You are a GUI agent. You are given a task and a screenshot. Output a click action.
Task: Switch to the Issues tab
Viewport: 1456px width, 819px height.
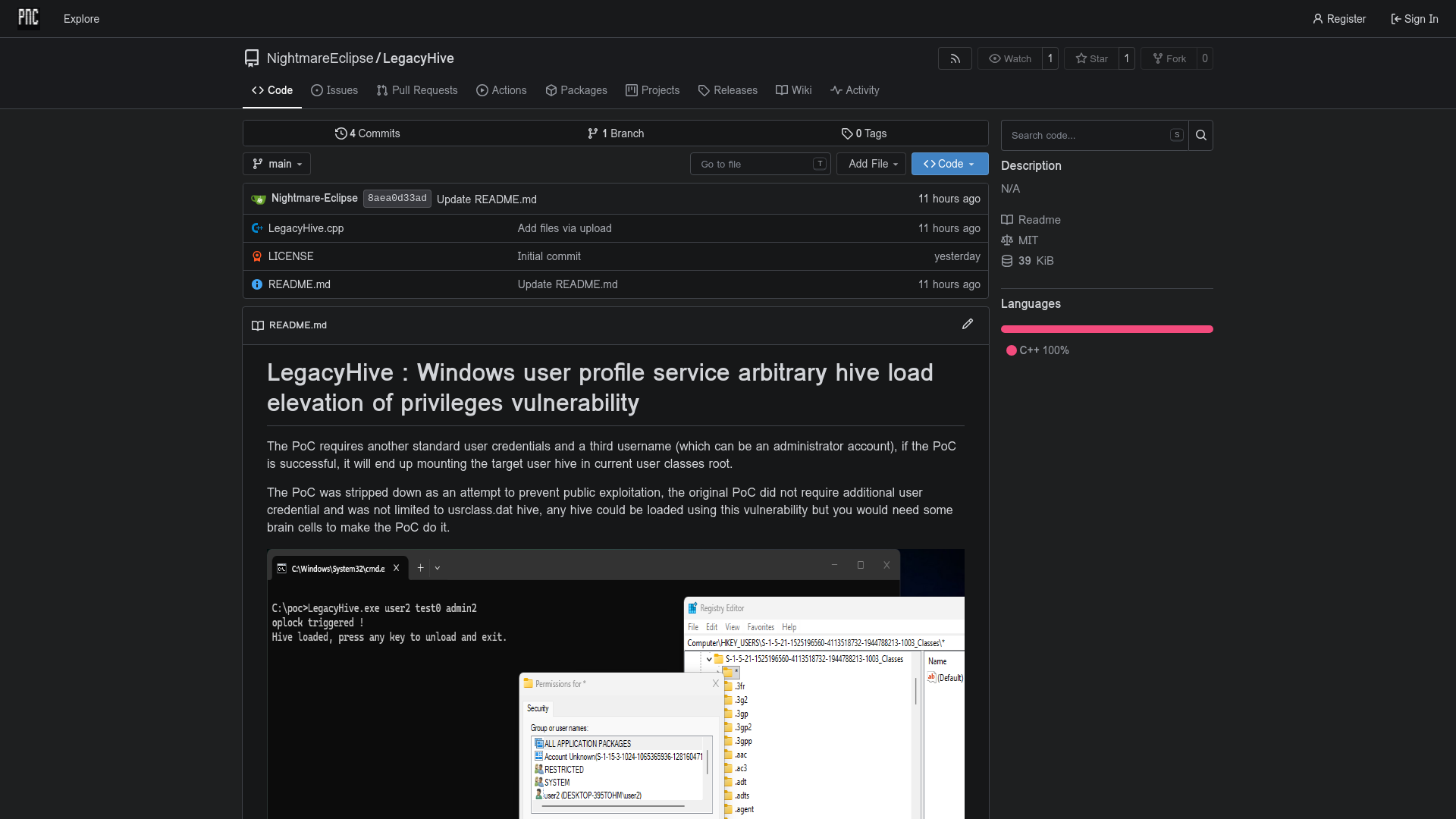tap(334, 90)
